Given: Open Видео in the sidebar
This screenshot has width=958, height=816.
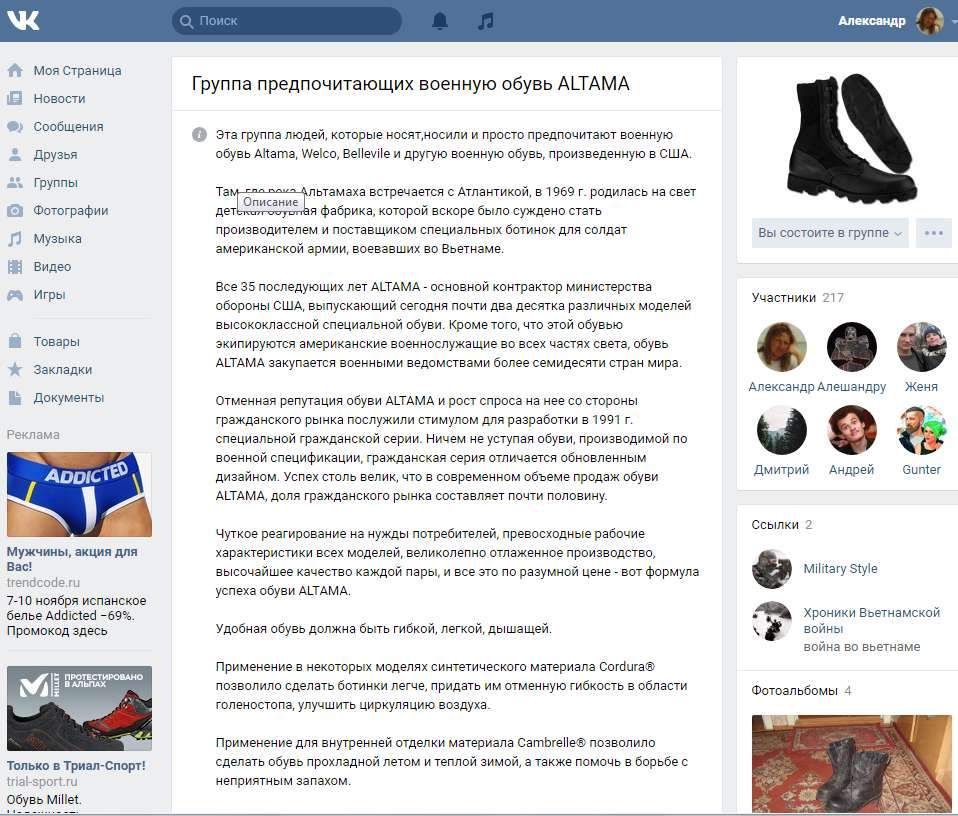Looking at the screenshot, I should tap(52, 267).
